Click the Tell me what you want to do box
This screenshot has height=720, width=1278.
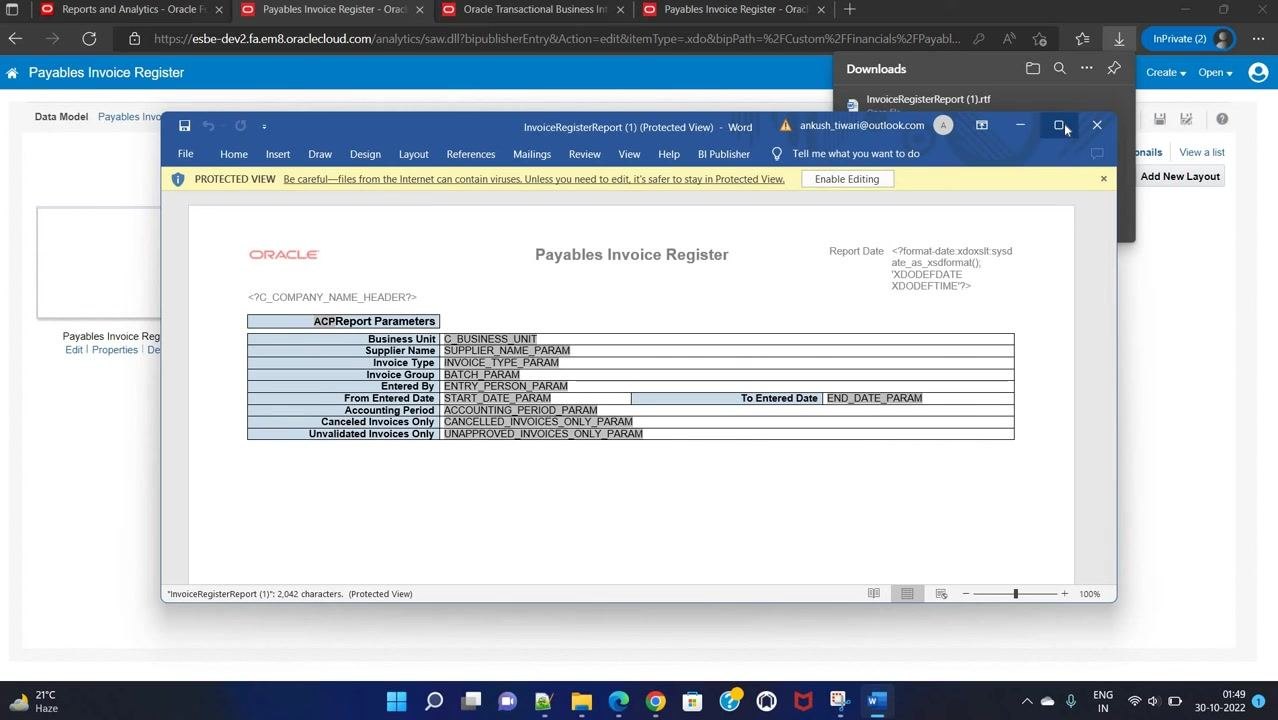point(856,154)
